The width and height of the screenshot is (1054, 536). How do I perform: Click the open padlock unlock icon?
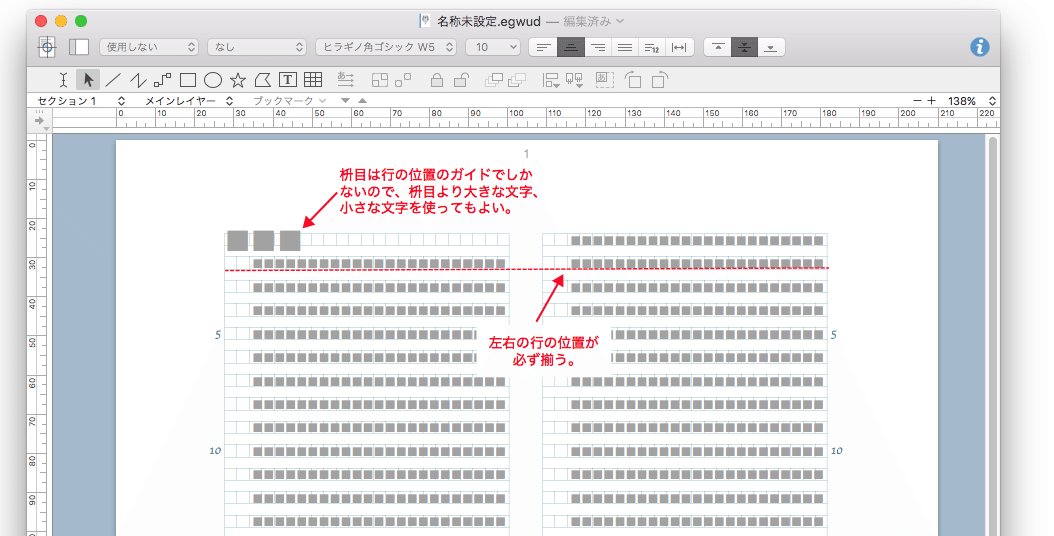click(x=461, y=80)
